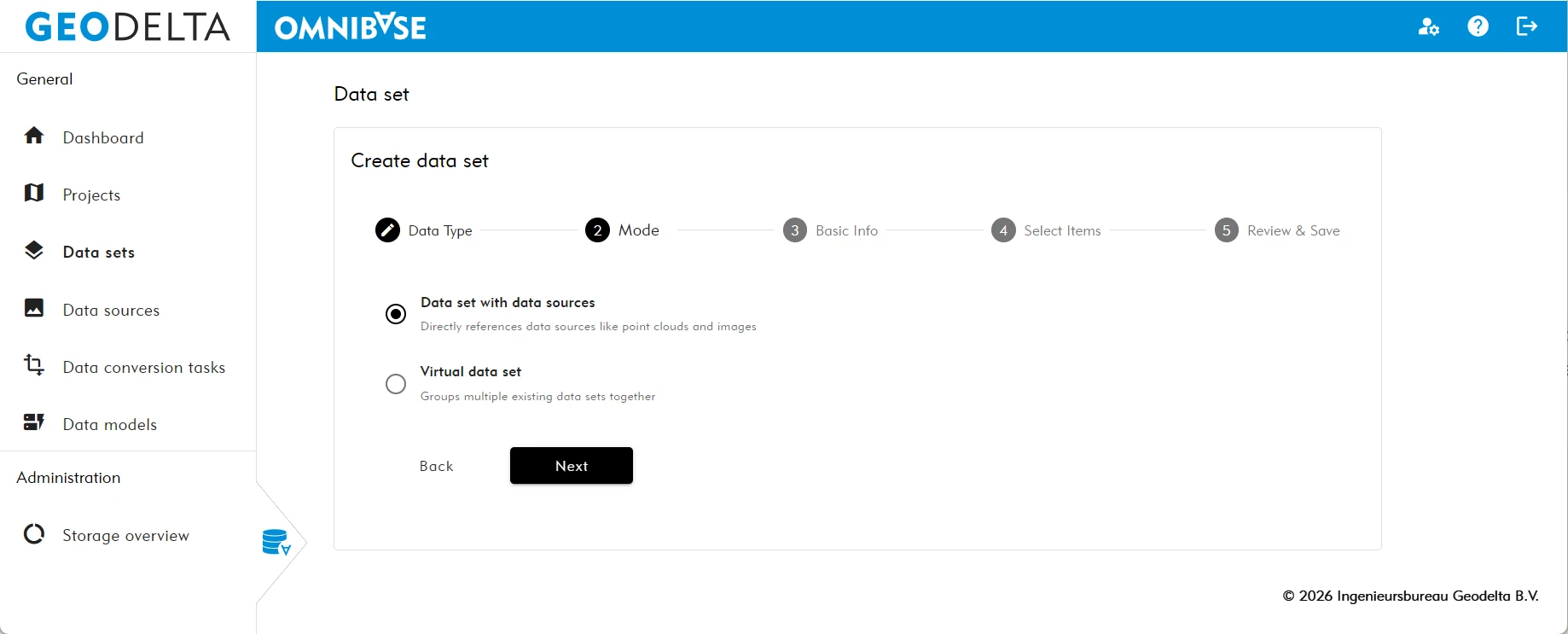1568x634 pixels.
Task: Collapse sidebar using the database arrow tab
Action: tap(276, 543)
